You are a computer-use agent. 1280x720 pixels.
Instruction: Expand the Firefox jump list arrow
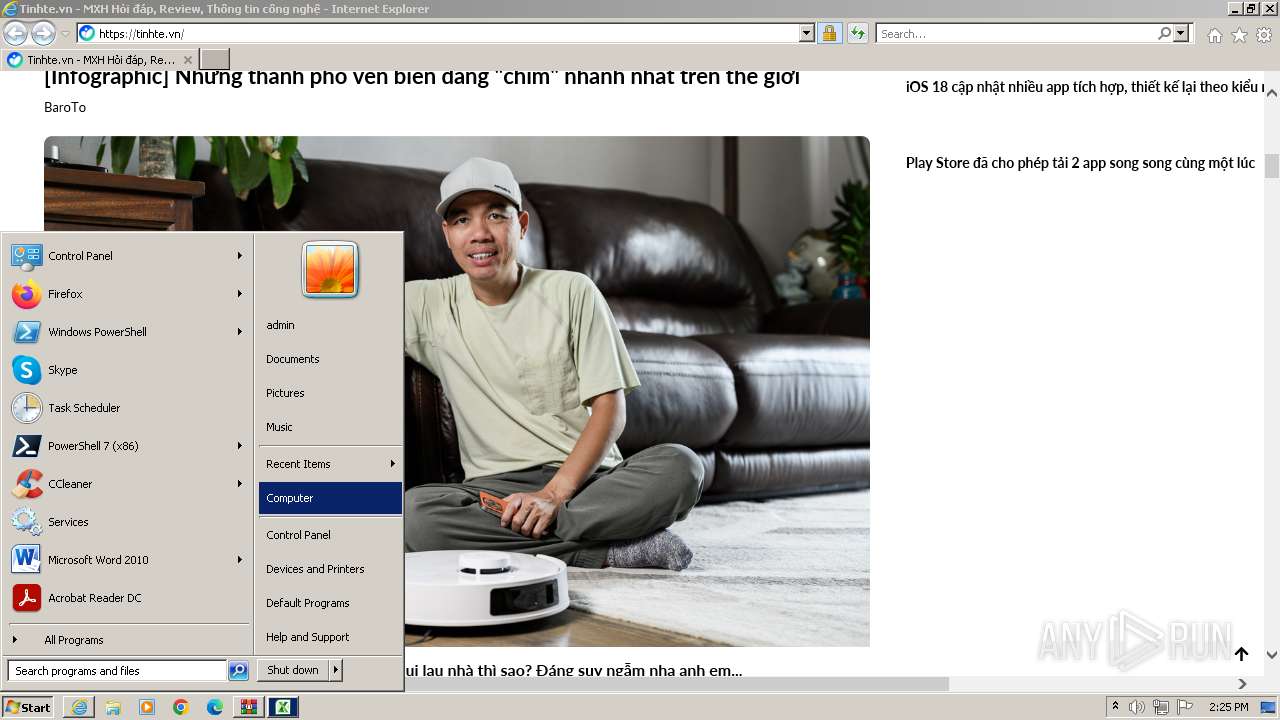click(239, 294)
